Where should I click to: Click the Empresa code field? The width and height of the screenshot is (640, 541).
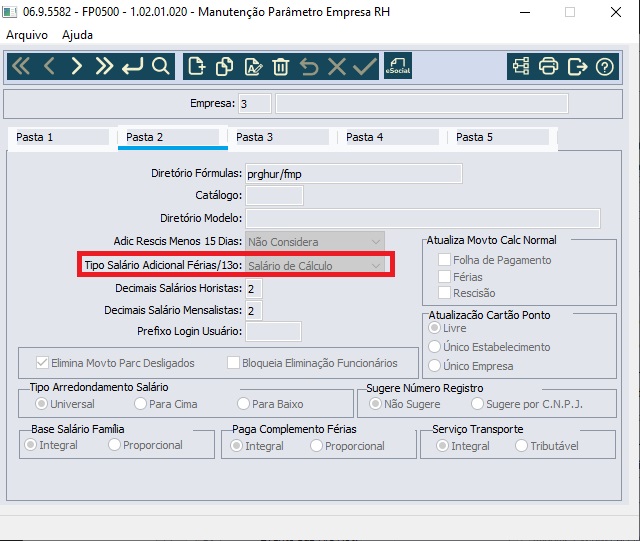[255, 104]
